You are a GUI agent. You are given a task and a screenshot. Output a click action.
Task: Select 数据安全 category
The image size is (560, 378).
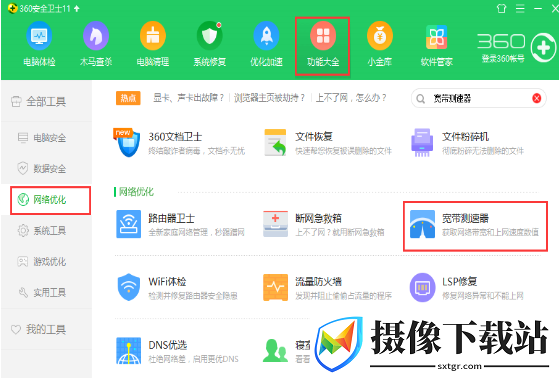point(46,169)
